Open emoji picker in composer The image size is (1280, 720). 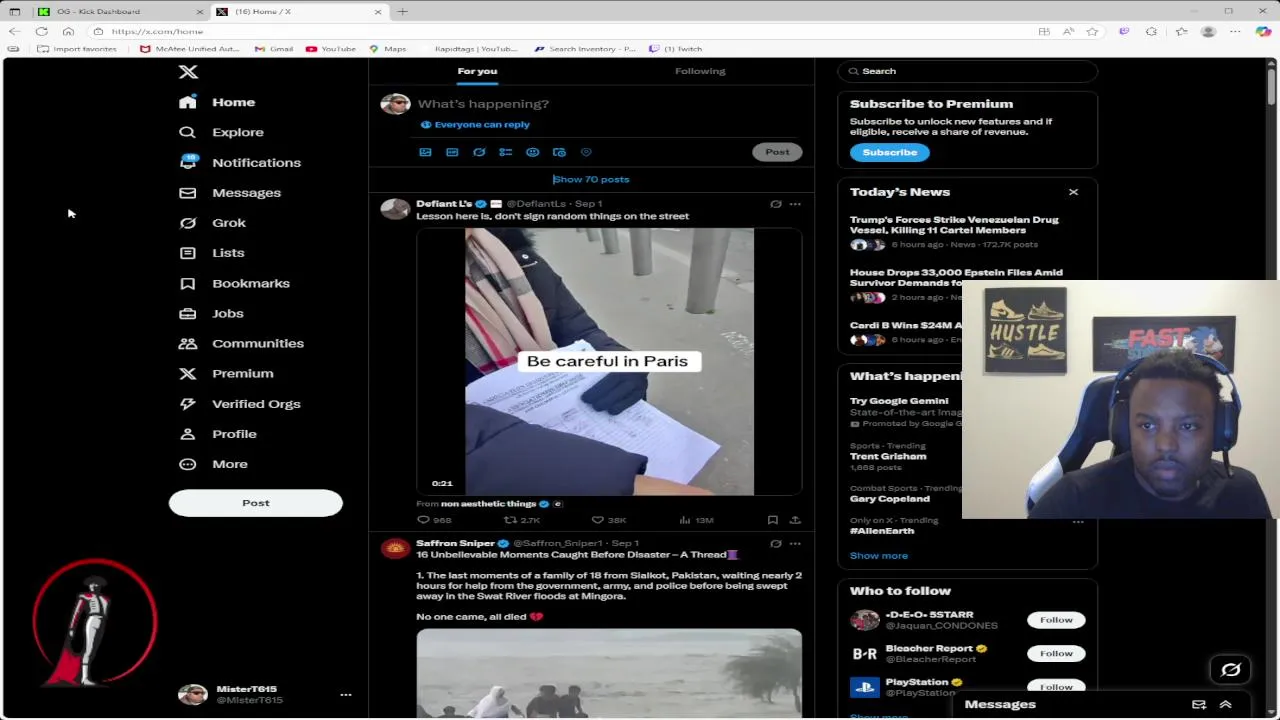pyautogui.click(x=532, y=152)
